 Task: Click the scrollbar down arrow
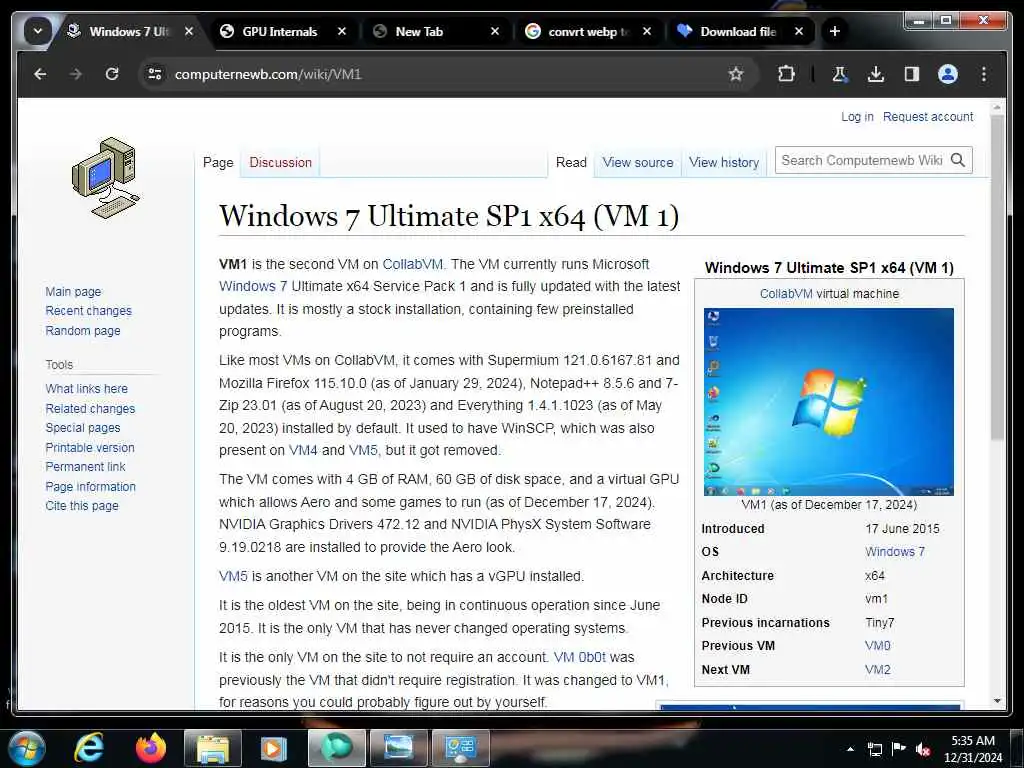997,701
